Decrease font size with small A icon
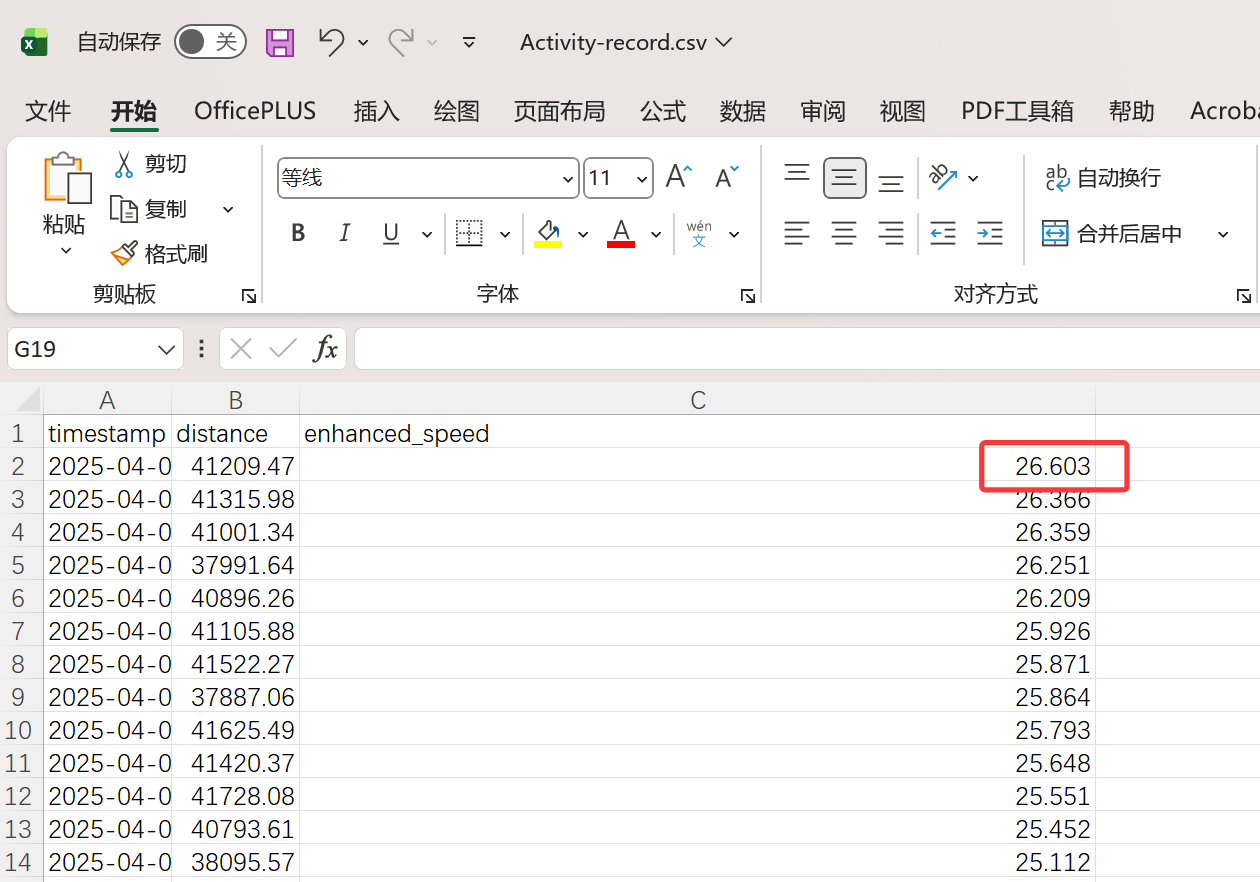The width and height of the screenshot is (1260, 882). (x=727, y=177)
